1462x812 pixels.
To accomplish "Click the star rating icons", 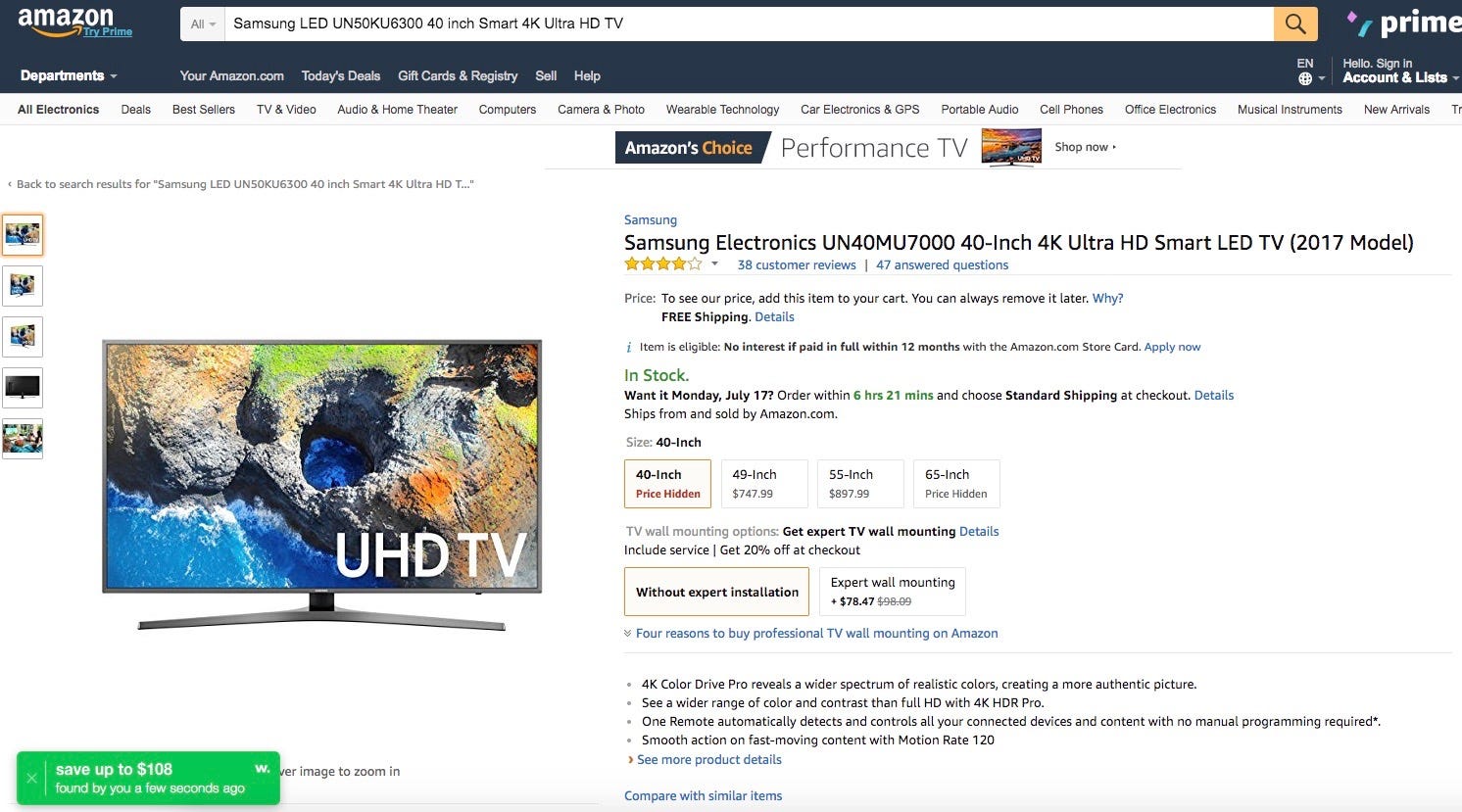I will pos(663,264).
